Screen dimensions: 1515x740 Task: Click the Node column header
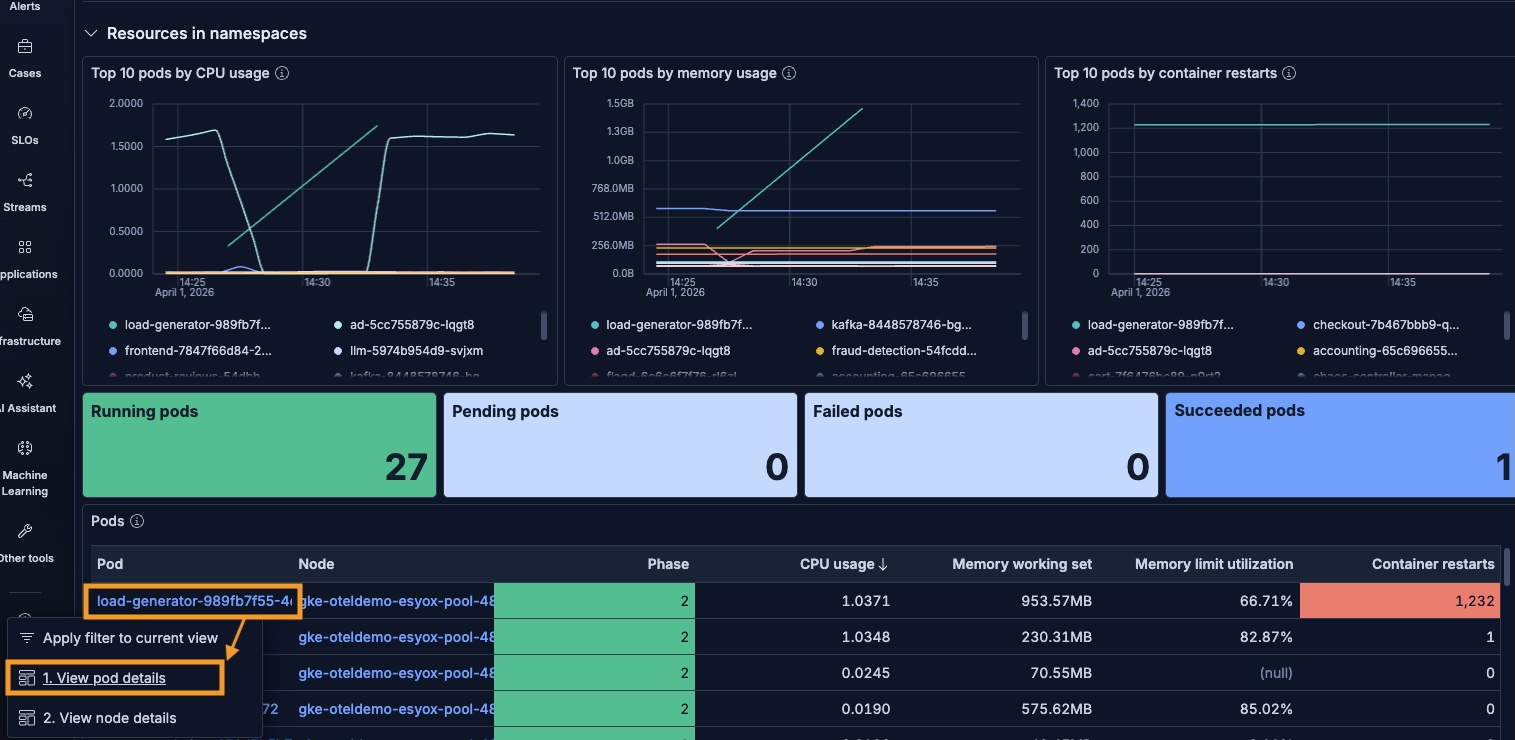point(316,564)
